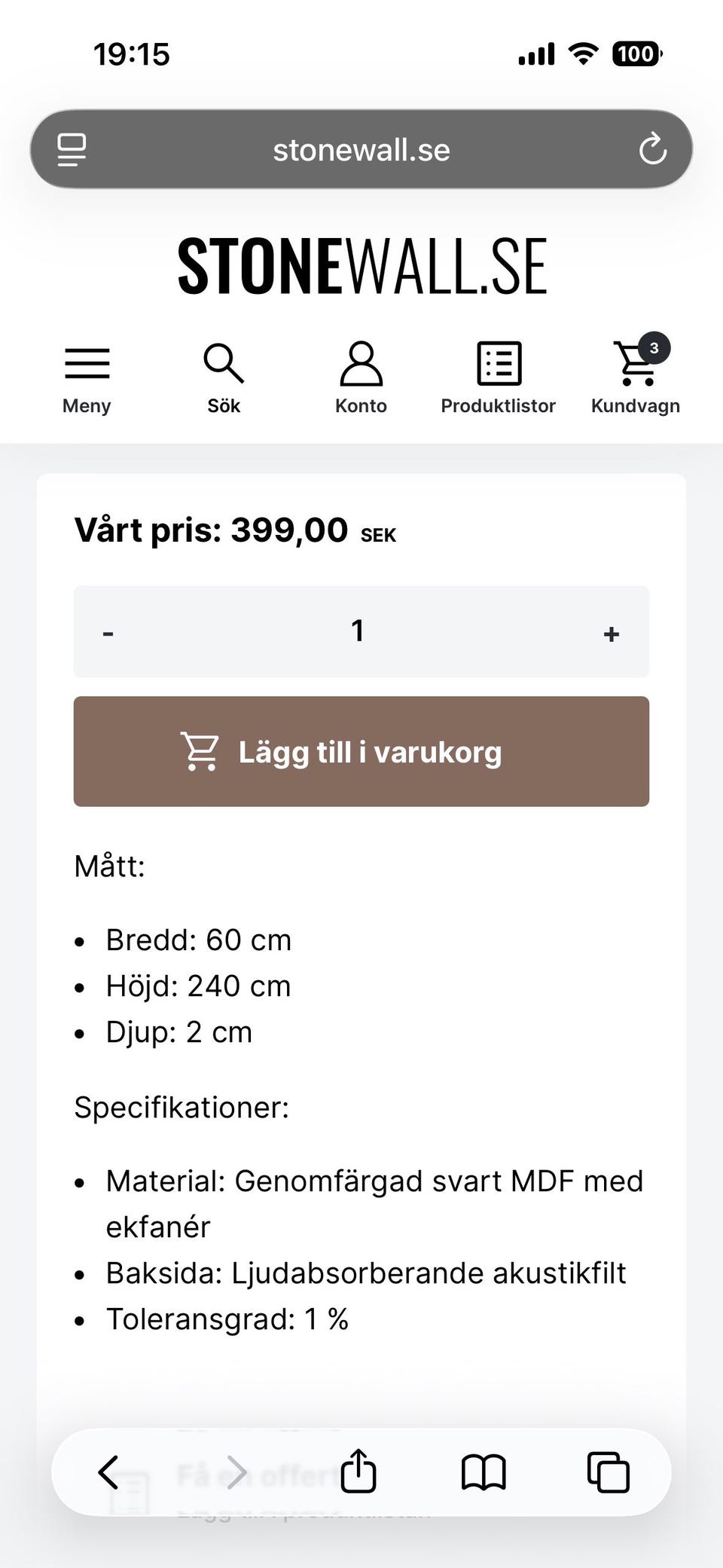
Task: Open the Kundvagn shopping cart
Action: [x=635, y=378]
